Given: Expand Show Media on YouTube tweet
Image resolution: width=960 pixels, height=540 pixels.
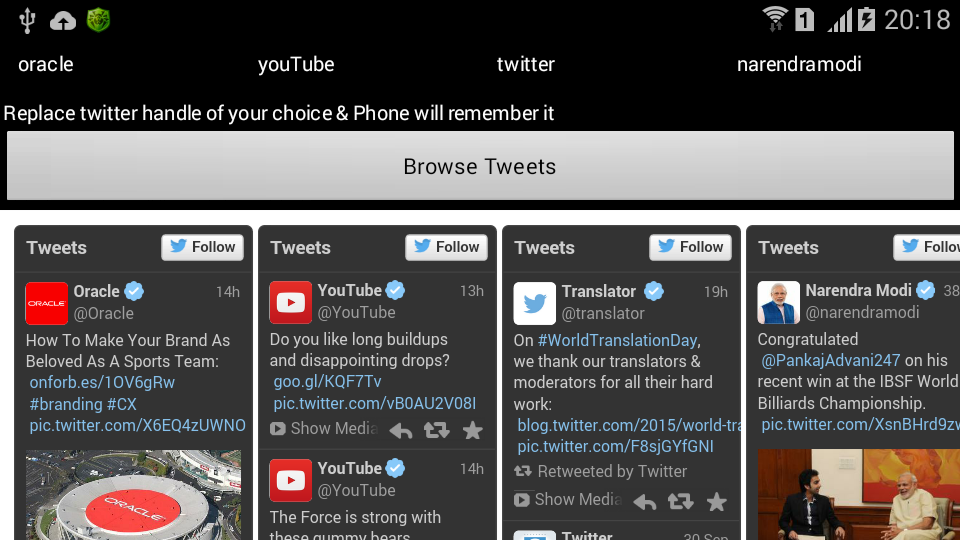Looking at the screenshot, I should click(x=324, y=429).
